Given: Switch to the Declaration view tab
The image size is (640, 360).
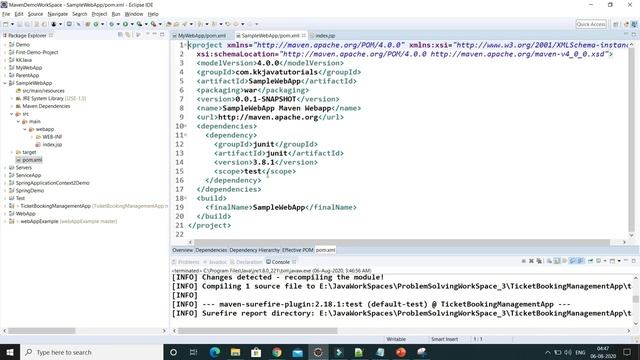Looking at the screenshot, I should tap(246, 262).
